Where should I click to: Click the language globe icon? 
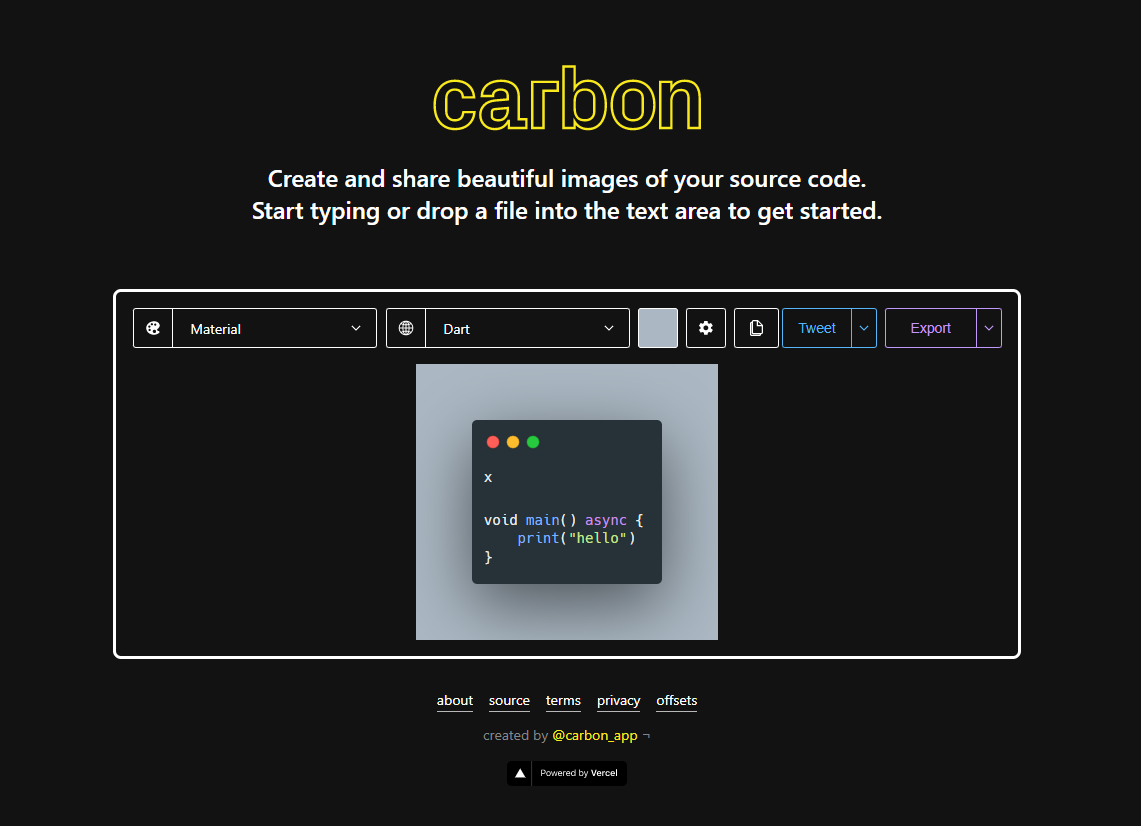406,328
